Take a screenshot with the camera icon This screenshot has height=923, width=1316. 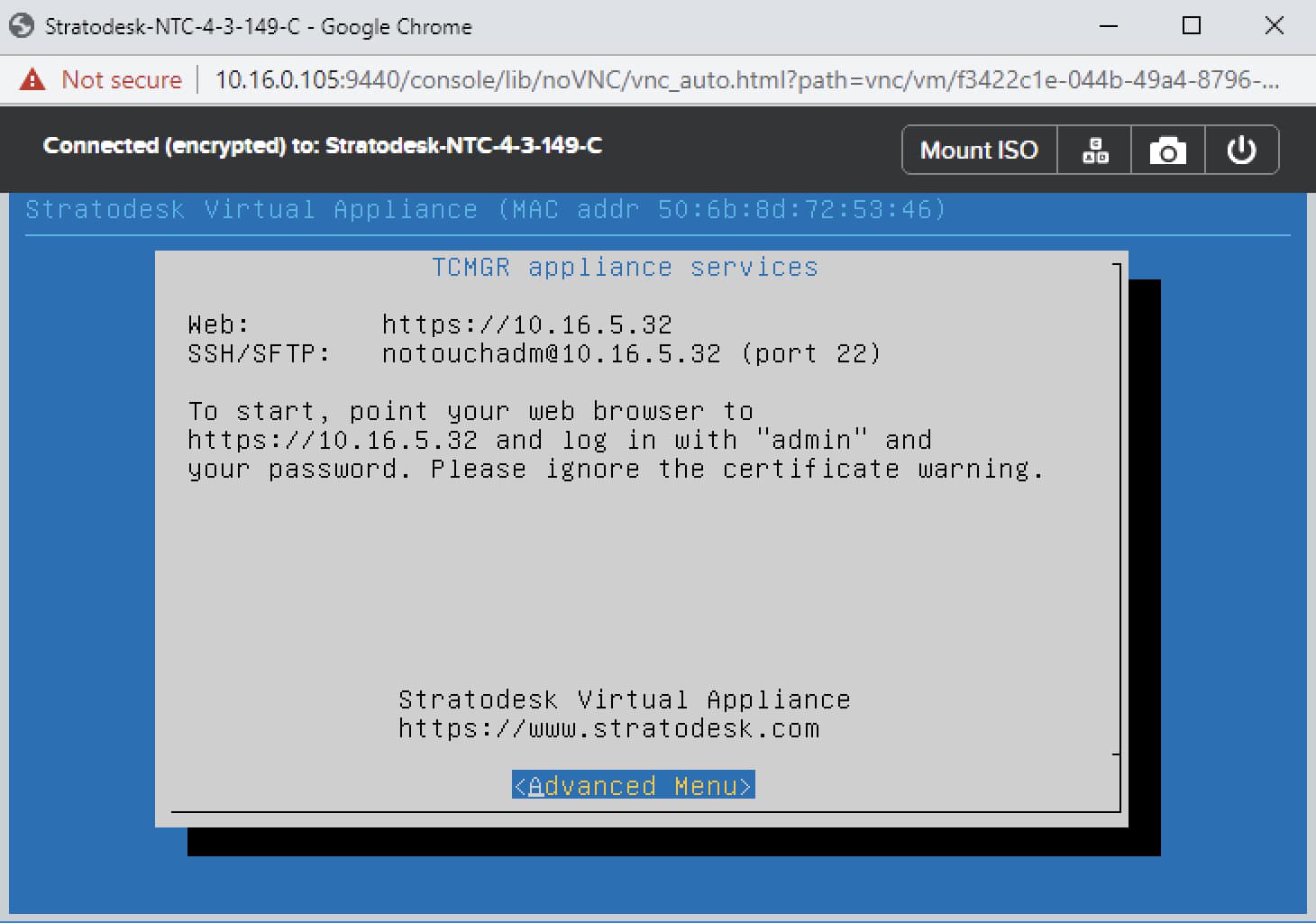[1167, 150]
